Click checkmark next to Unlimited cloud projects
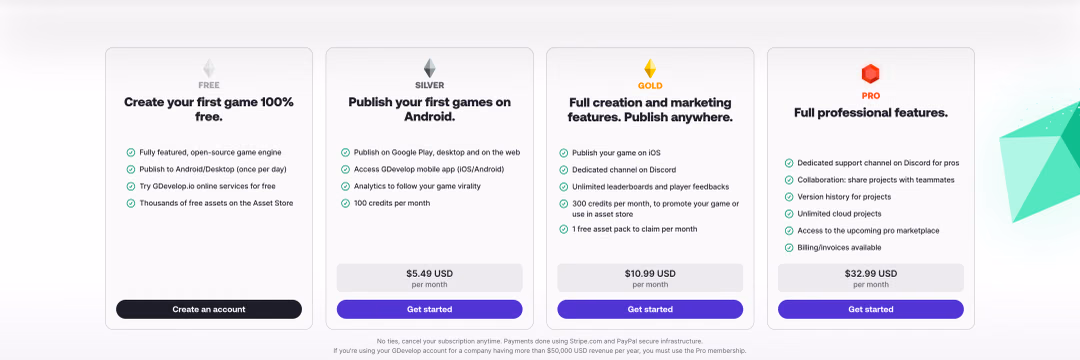The height and width of the screenshot is (360, 1080). pos(789,214)
